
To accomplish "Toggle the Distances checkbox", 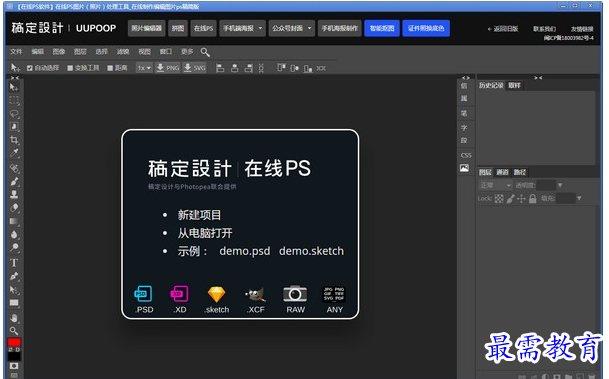I will (x=110, y=68).
